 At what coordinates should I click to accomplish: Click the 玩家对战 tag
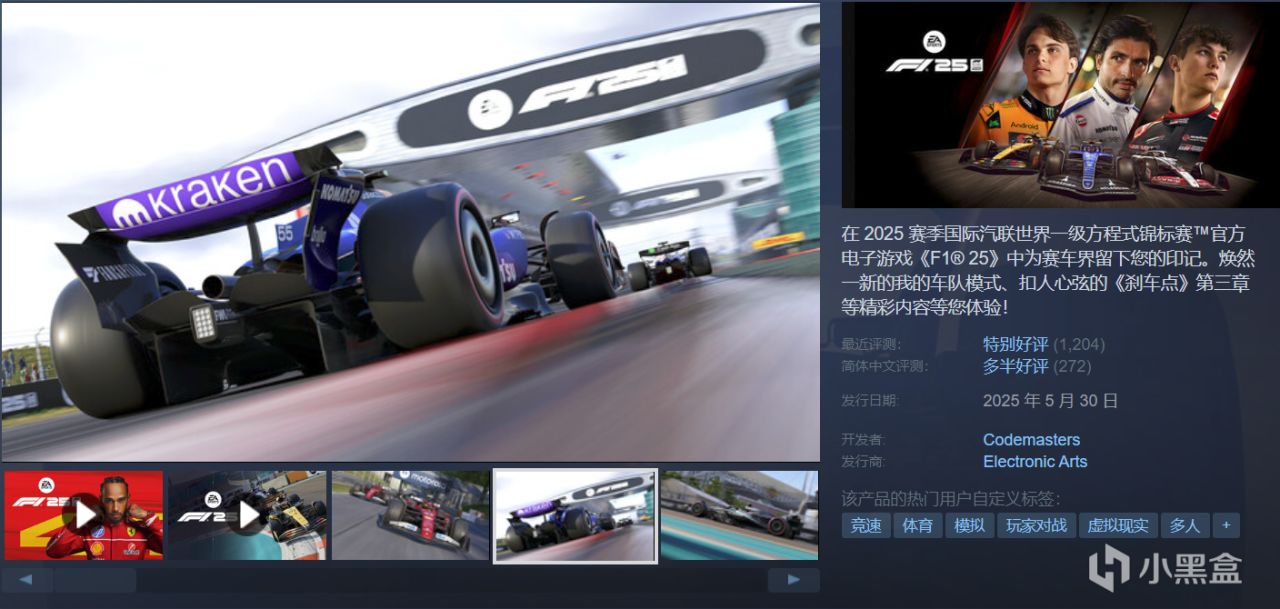1036,525
